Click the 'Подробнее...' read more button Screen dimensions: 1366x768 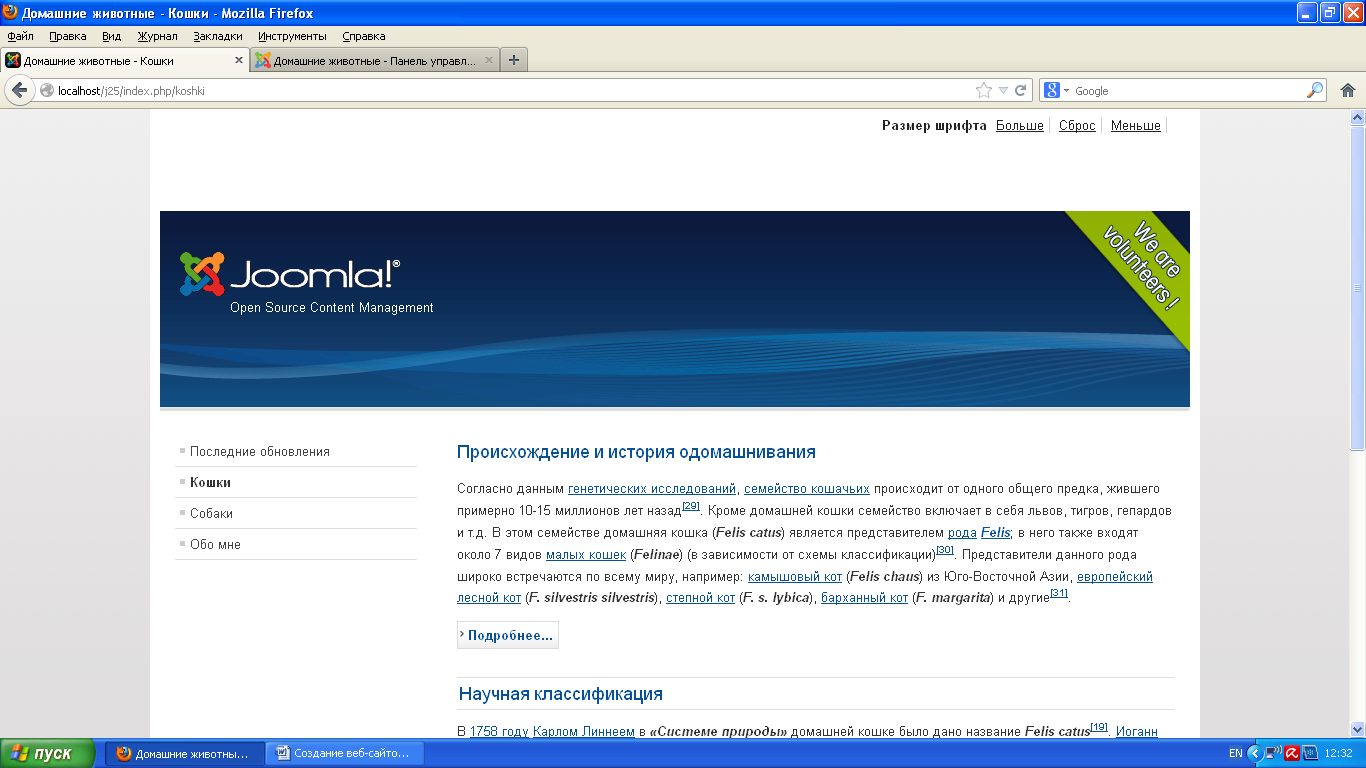[x=508, y=635]
